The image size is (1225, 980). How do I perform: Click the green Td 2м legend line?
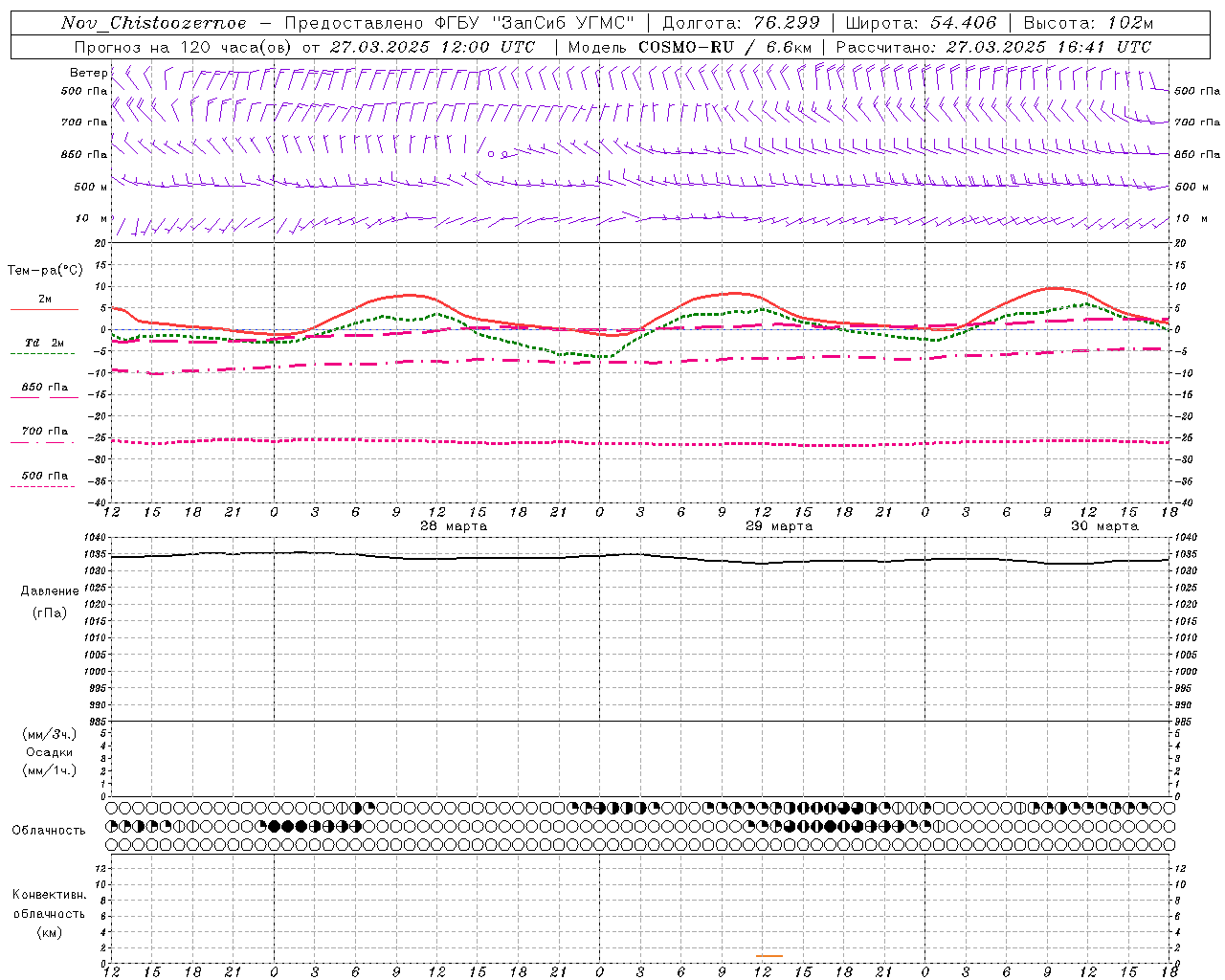coord(42,353)
